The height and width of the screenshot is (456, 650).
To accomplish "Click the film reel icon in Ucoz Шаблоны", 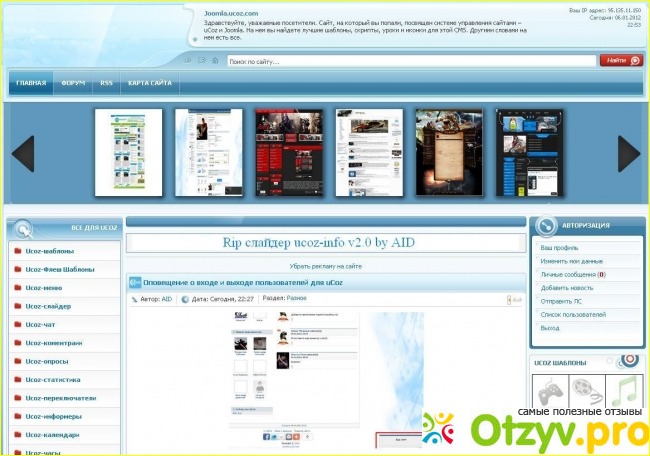I will point(586,391).
